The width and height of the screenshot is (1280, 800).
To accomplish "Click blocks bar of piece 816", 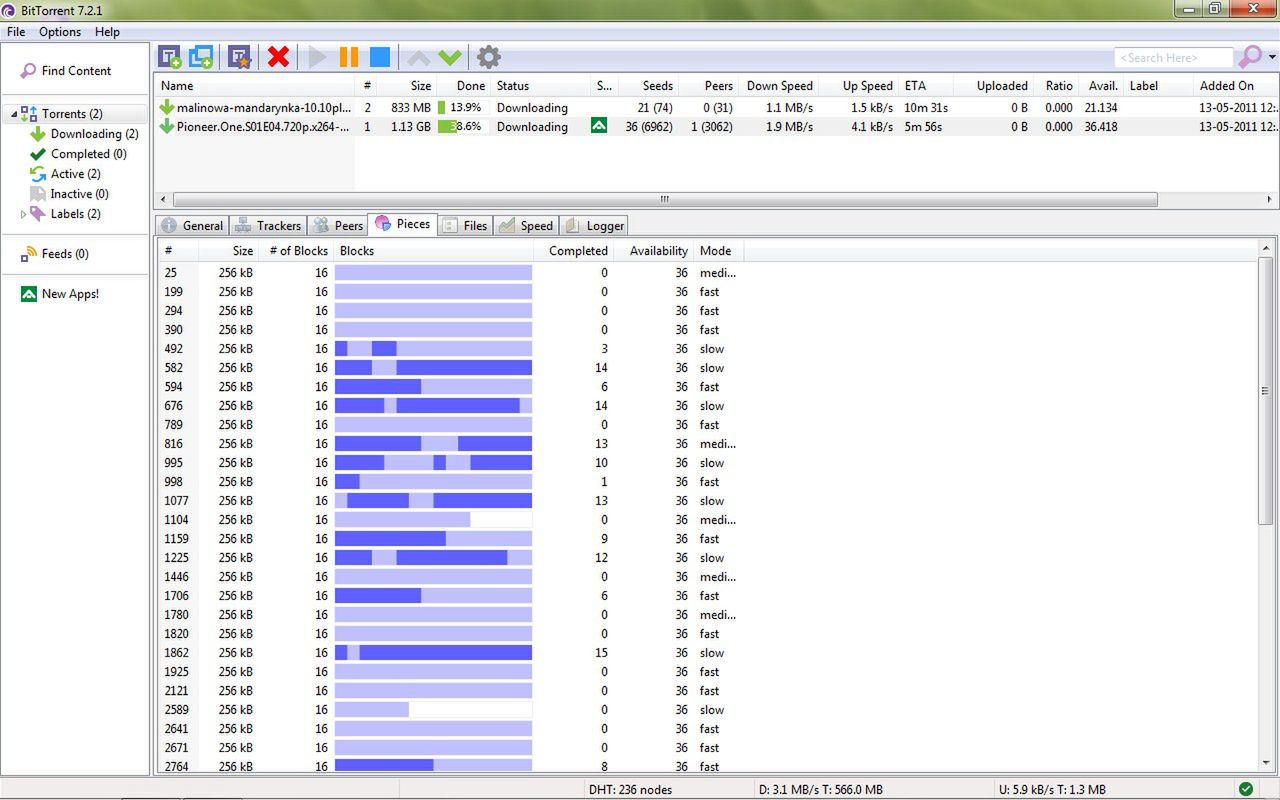I will click(x=433, y=444).
